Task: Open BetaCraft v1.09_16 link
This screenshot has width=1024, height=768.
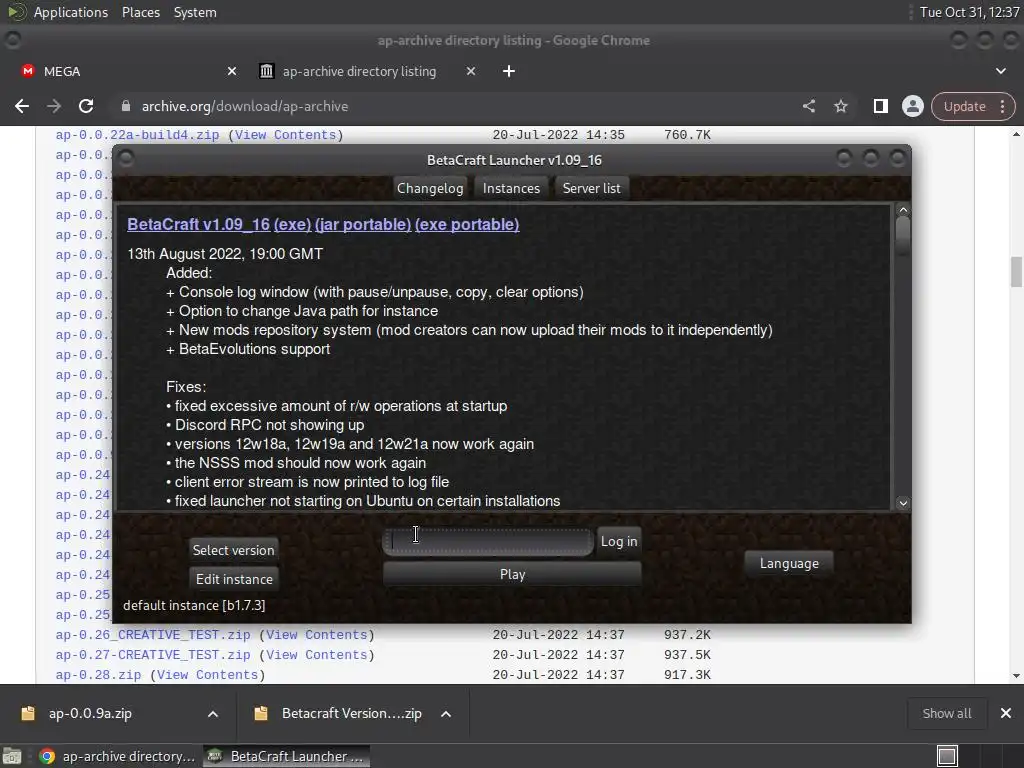Action: point(199,224)
